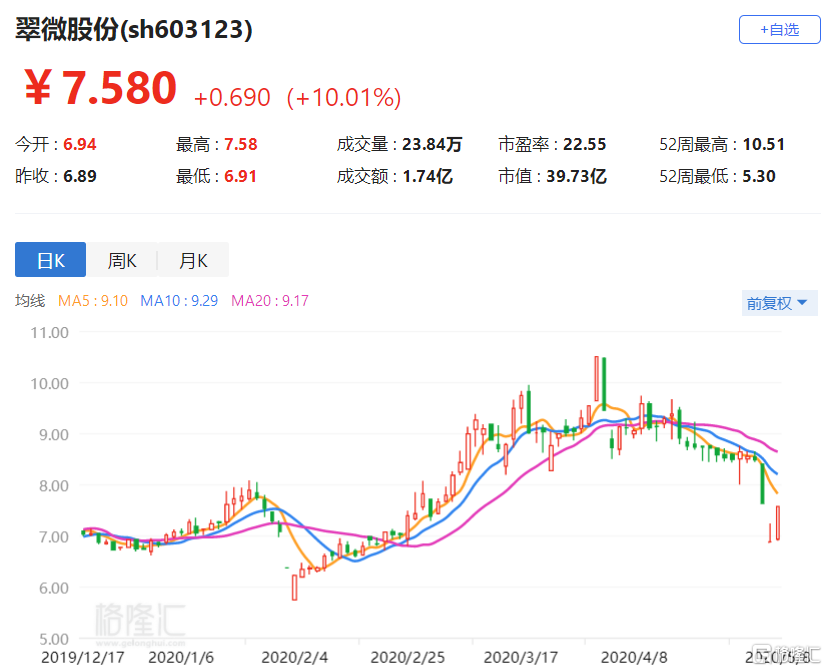Screen dimensions: 827x671
Task: Click the 6.00 price axis label
Action: point(54,588)
